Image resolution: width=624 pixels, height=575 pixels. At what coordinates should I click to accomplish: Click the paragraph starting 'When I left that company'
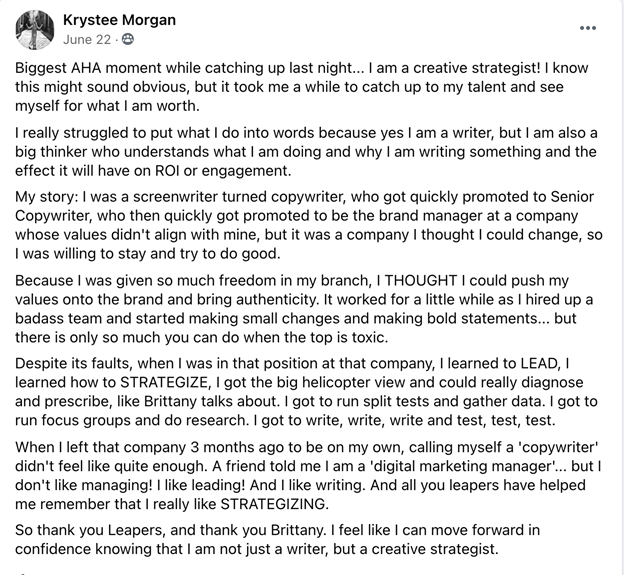[308, 476]
